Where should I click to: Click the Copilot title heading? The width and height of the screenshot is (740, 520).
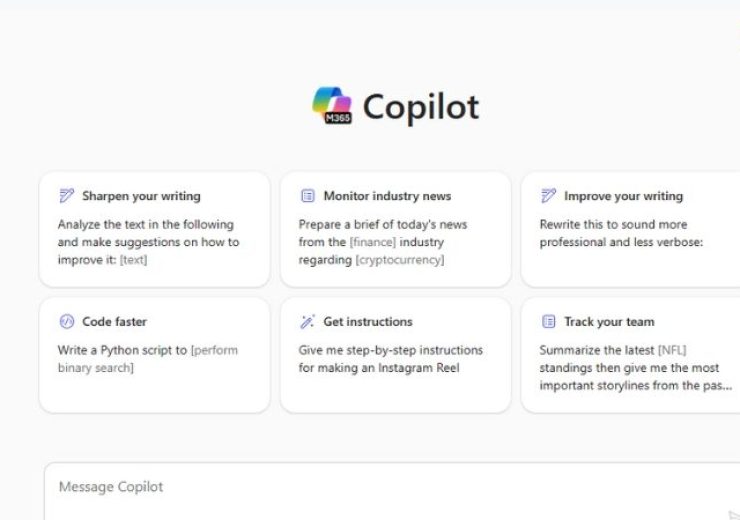[x=421, y=107]
